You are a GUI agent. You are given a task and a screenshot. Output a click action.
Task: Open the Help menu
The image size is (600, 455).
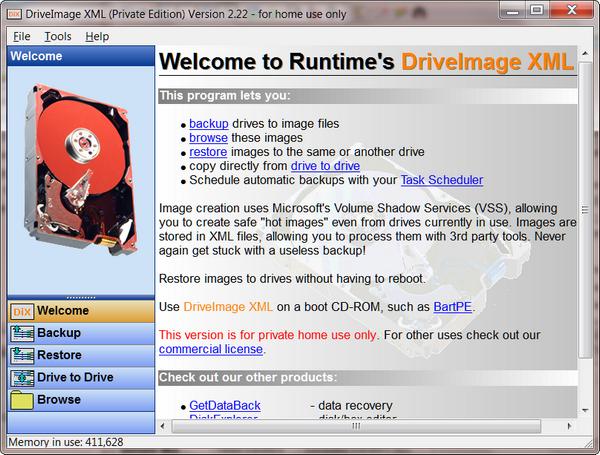tap(97, 36)
